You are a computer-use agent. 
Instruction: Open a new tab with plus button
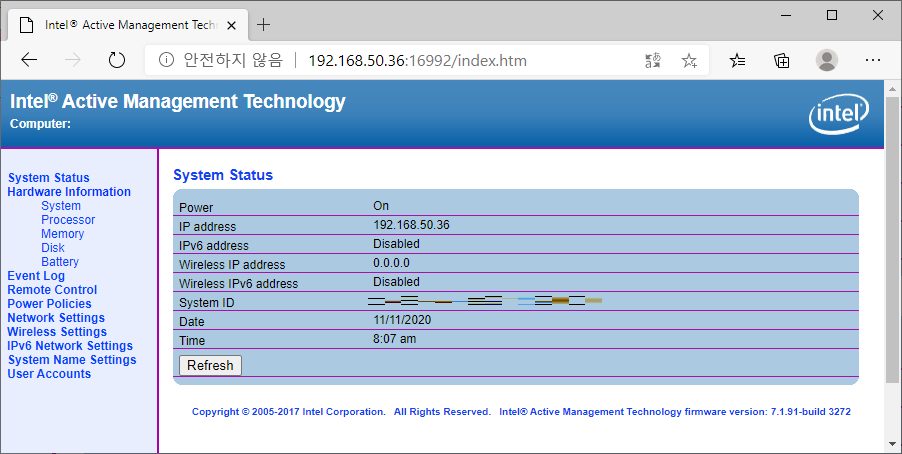tap(263, 25)
